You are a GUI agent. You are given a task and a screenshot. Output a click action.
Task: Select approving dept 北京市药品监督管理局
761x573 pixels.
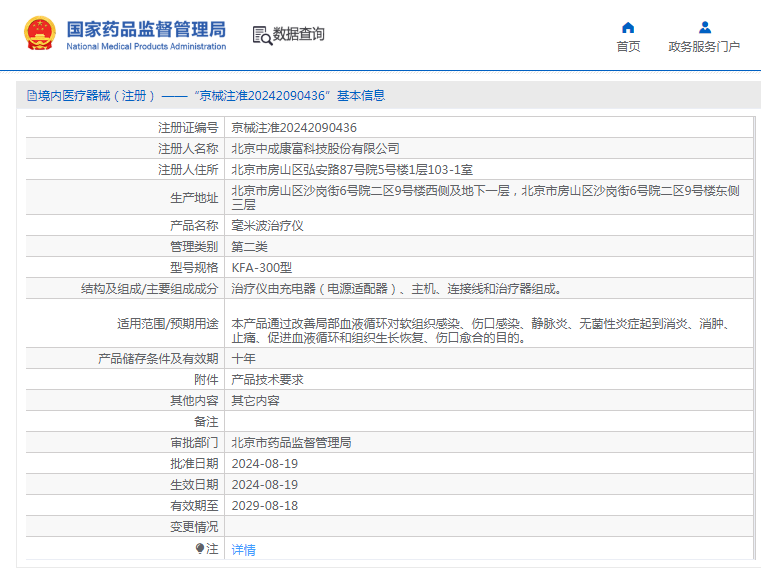pyautogui.click(x=291, y=442)
